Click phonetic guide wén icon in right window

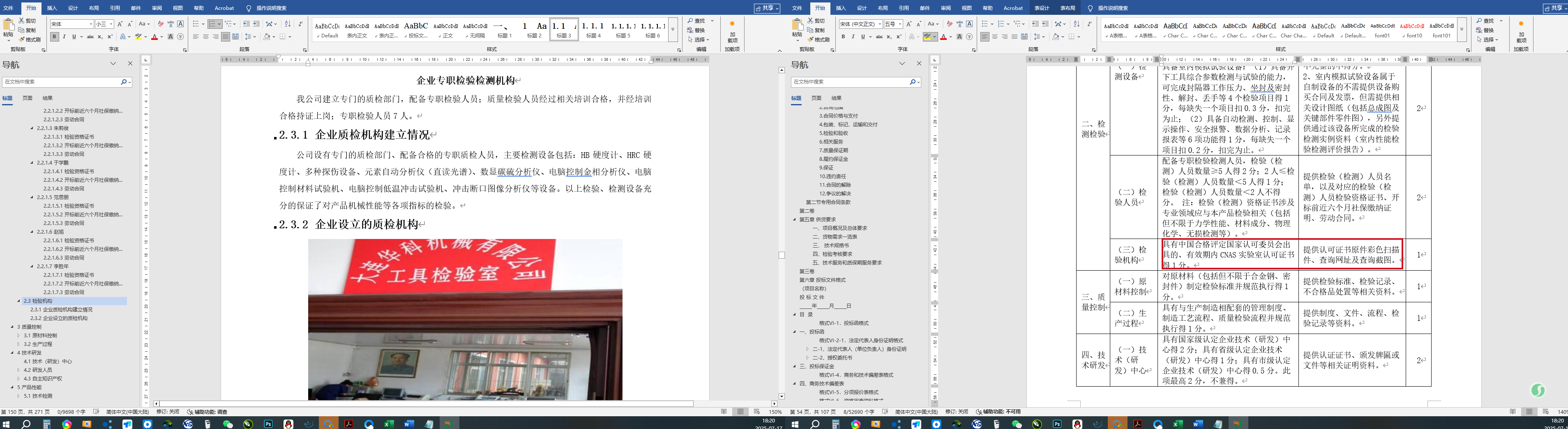[x=959, y=24]
